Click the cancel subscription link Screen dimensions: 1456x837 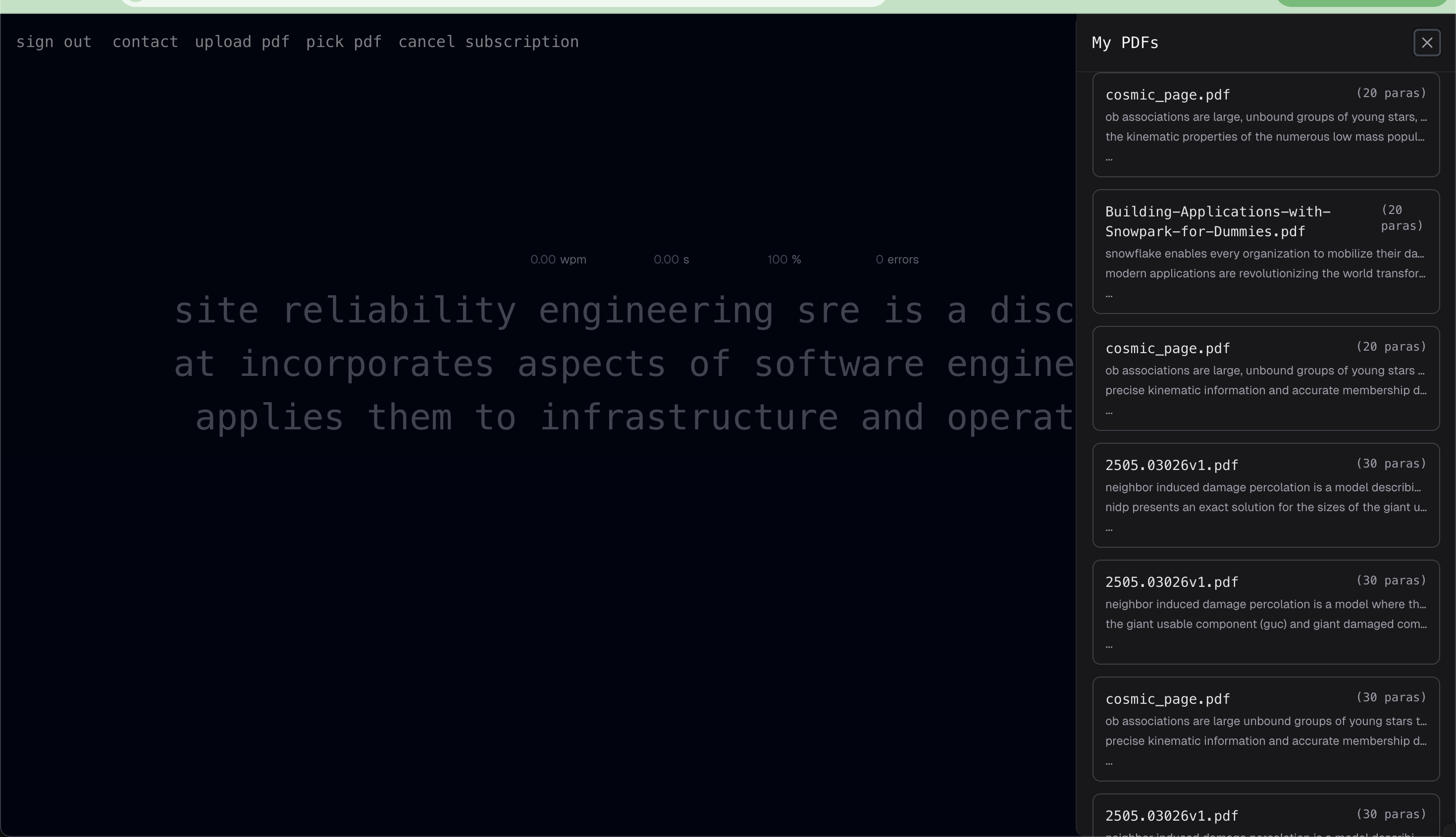pos(488,42)
